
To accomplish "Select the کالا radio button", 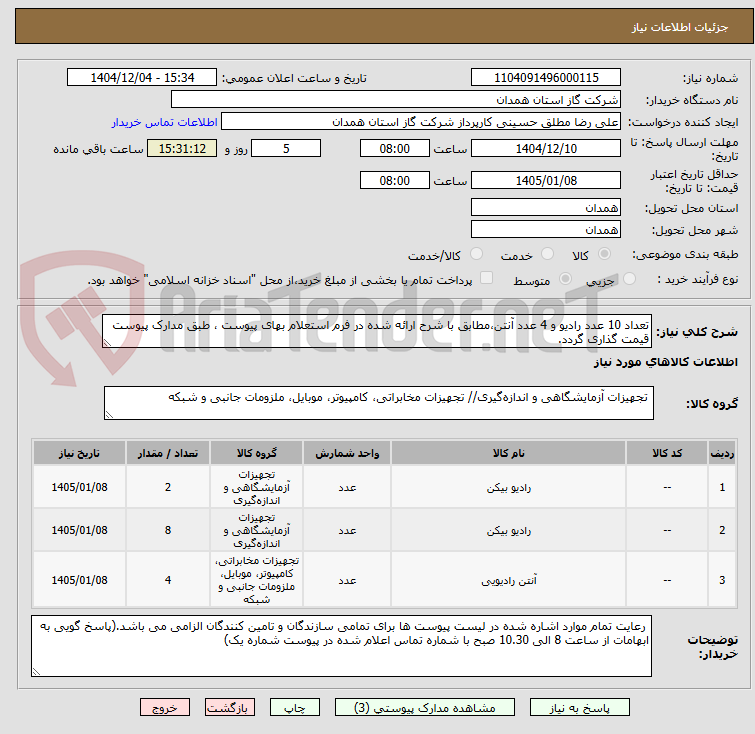I will 604,254.
